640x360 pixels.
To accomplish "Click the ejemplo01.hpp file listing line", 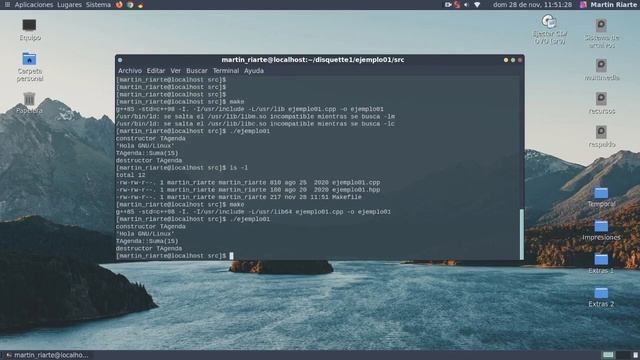I will (248, 190).
